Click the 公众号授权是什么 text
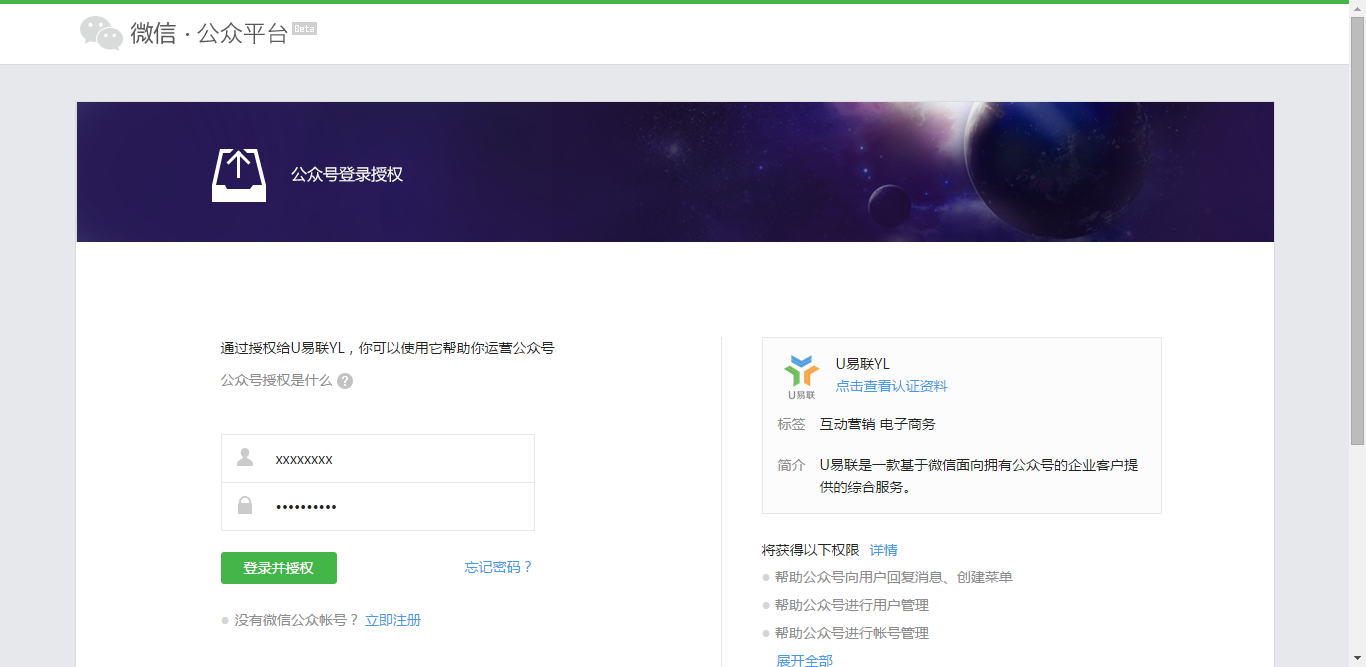 coord(276,380)
